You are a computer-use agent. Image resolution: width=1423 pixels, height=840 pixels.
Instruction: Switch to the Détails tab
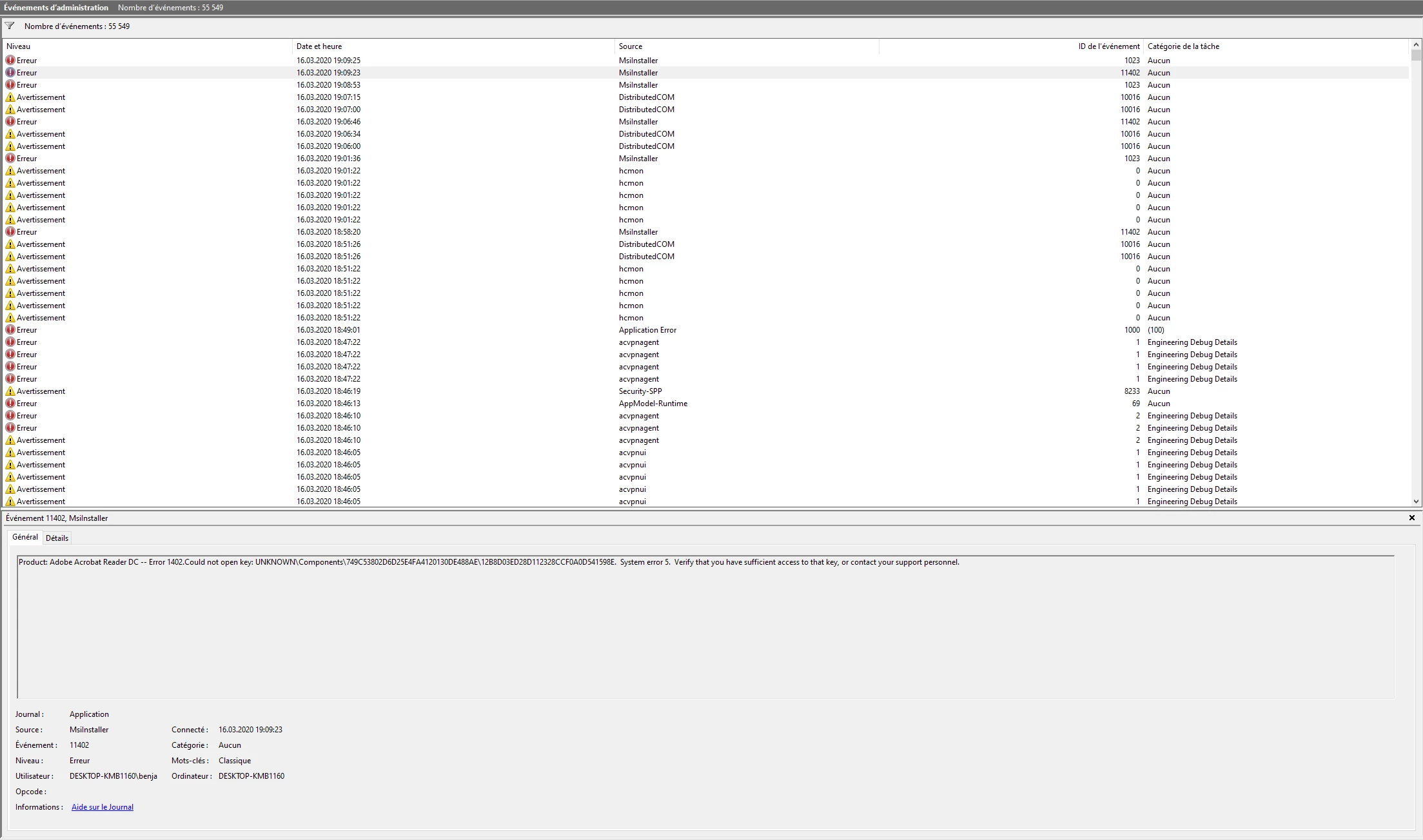(x=57, y=538)
